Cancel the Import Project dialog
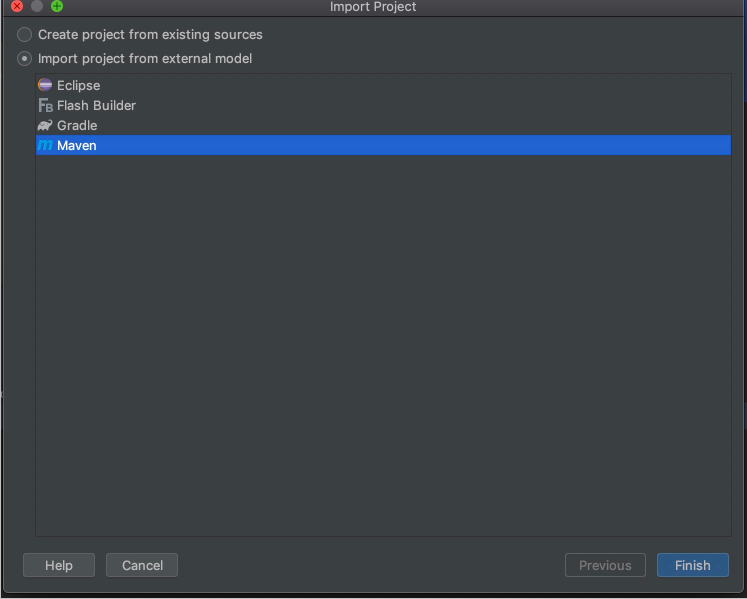The image size is (747, 599). coord(142,565)
